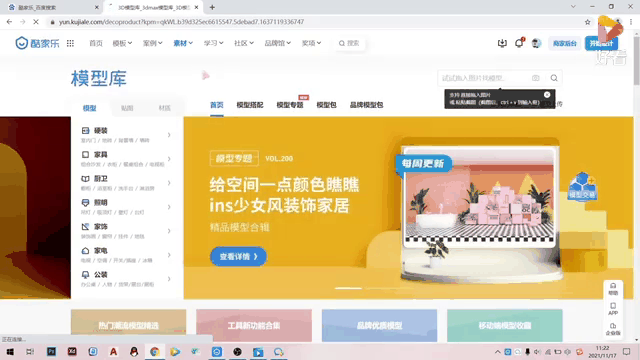Click the 酷家乐 logo
The width and height of the screenshot is (640, 360).
37,43
